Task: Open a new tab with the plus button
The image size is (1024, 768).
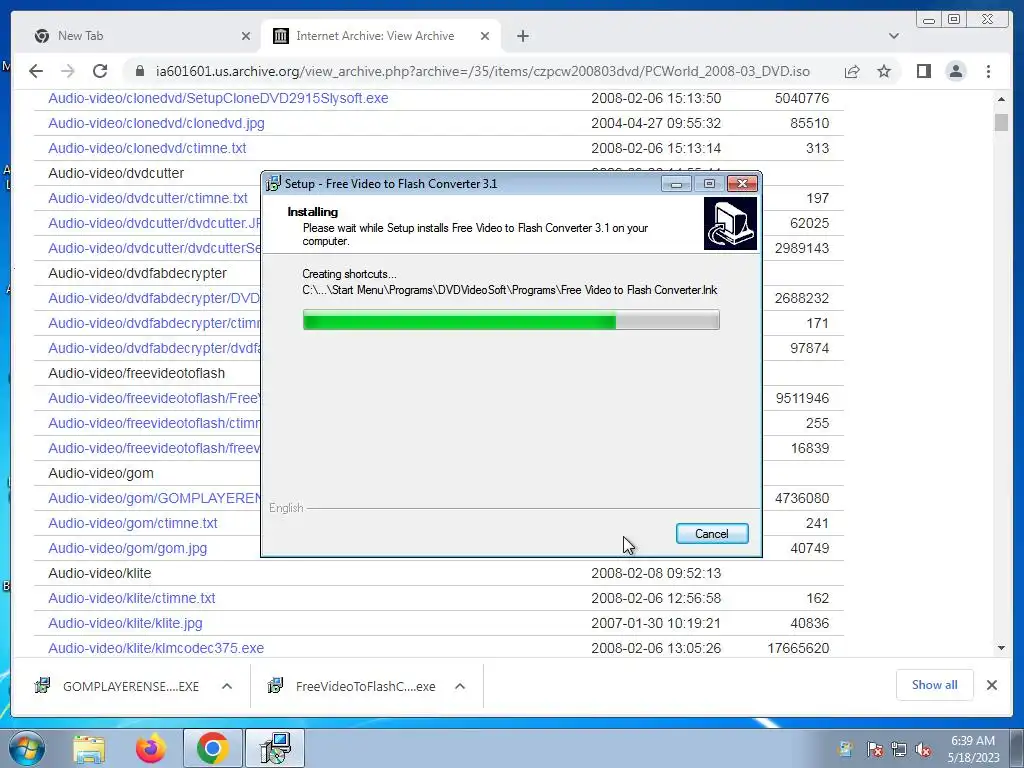Action: click(522, 36)
